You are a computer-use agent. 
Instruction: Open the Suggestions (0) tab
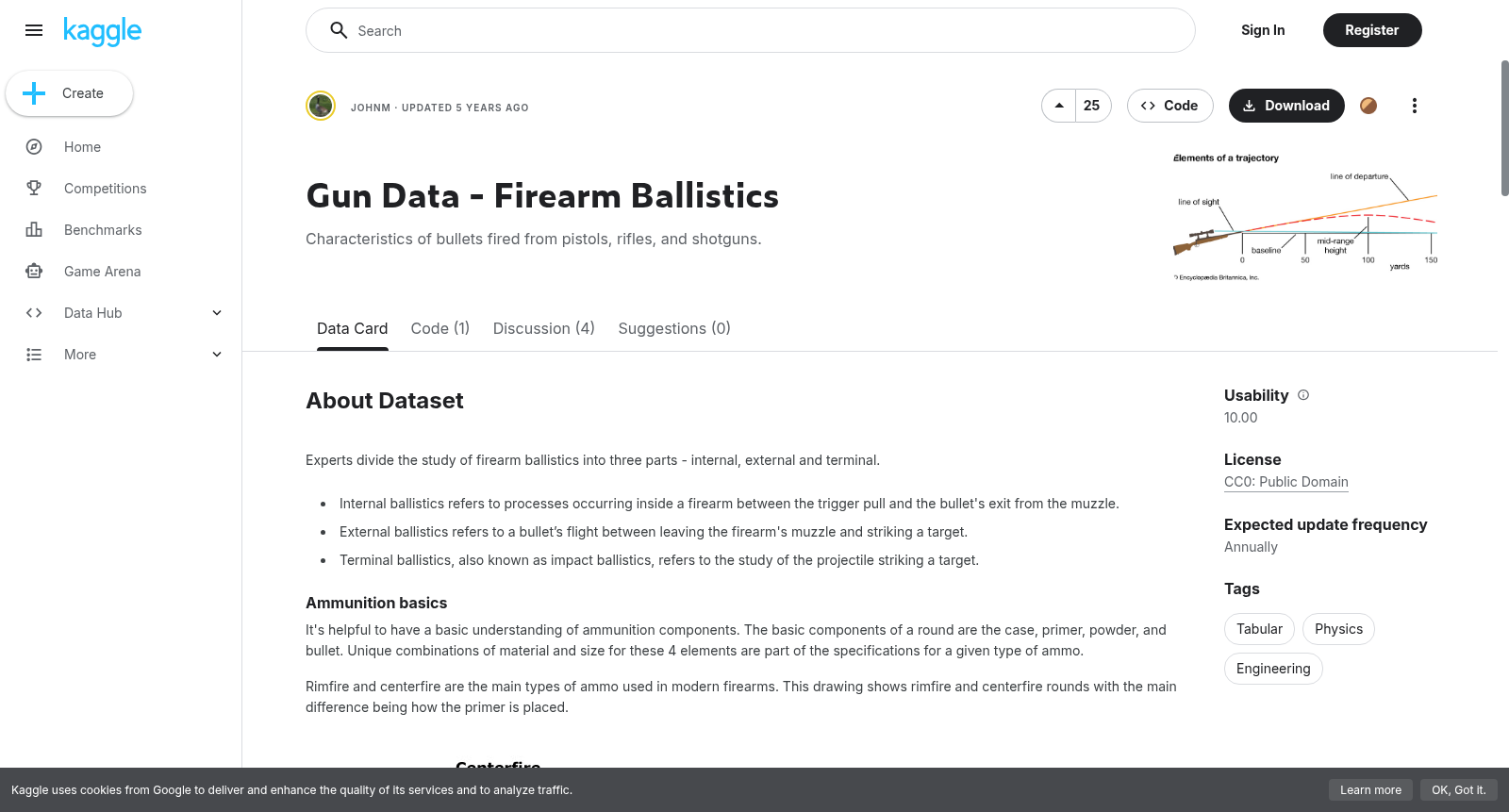tap(674, 328)
